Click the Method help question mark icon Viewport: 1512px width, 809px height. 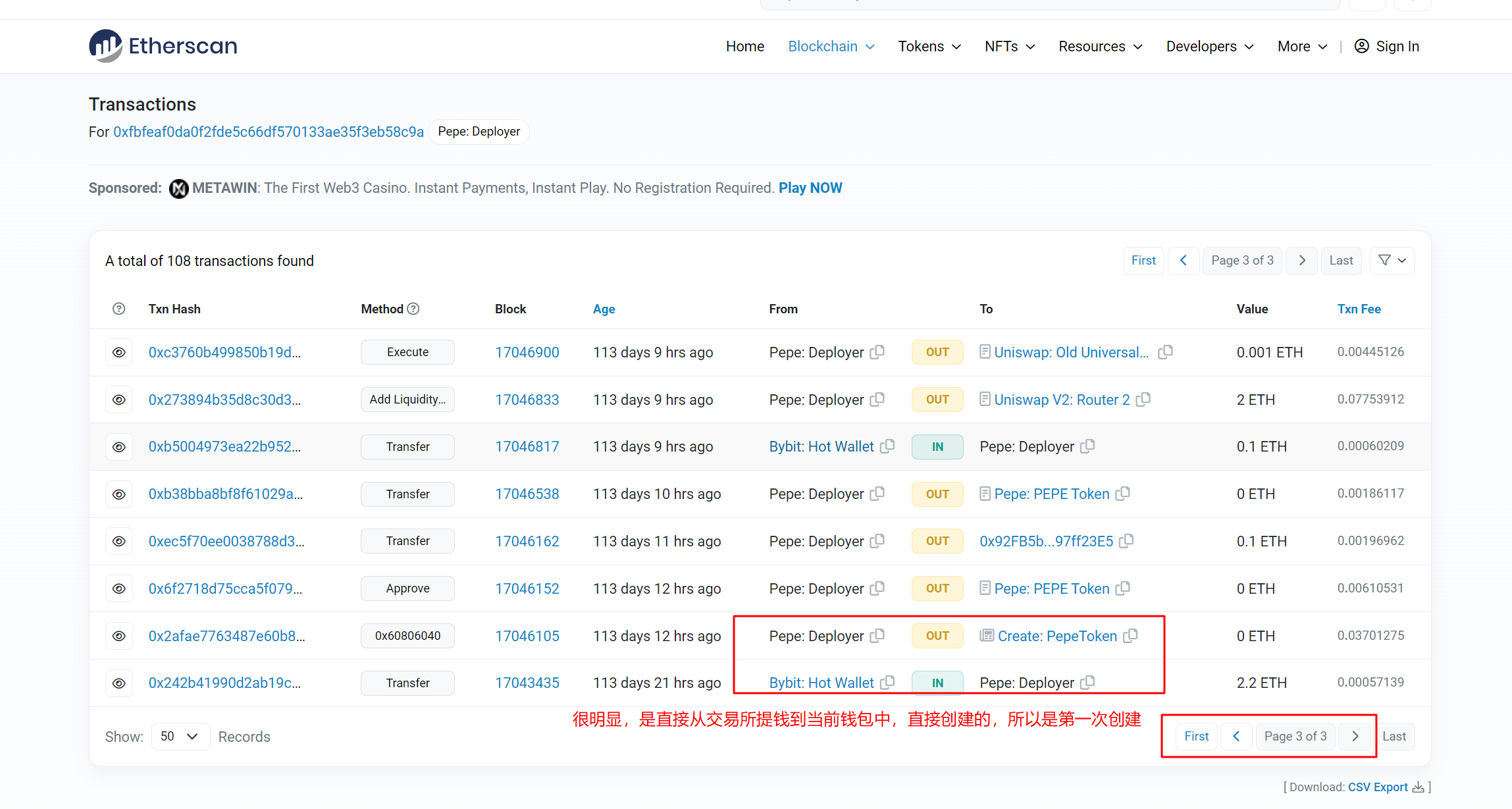413,309
